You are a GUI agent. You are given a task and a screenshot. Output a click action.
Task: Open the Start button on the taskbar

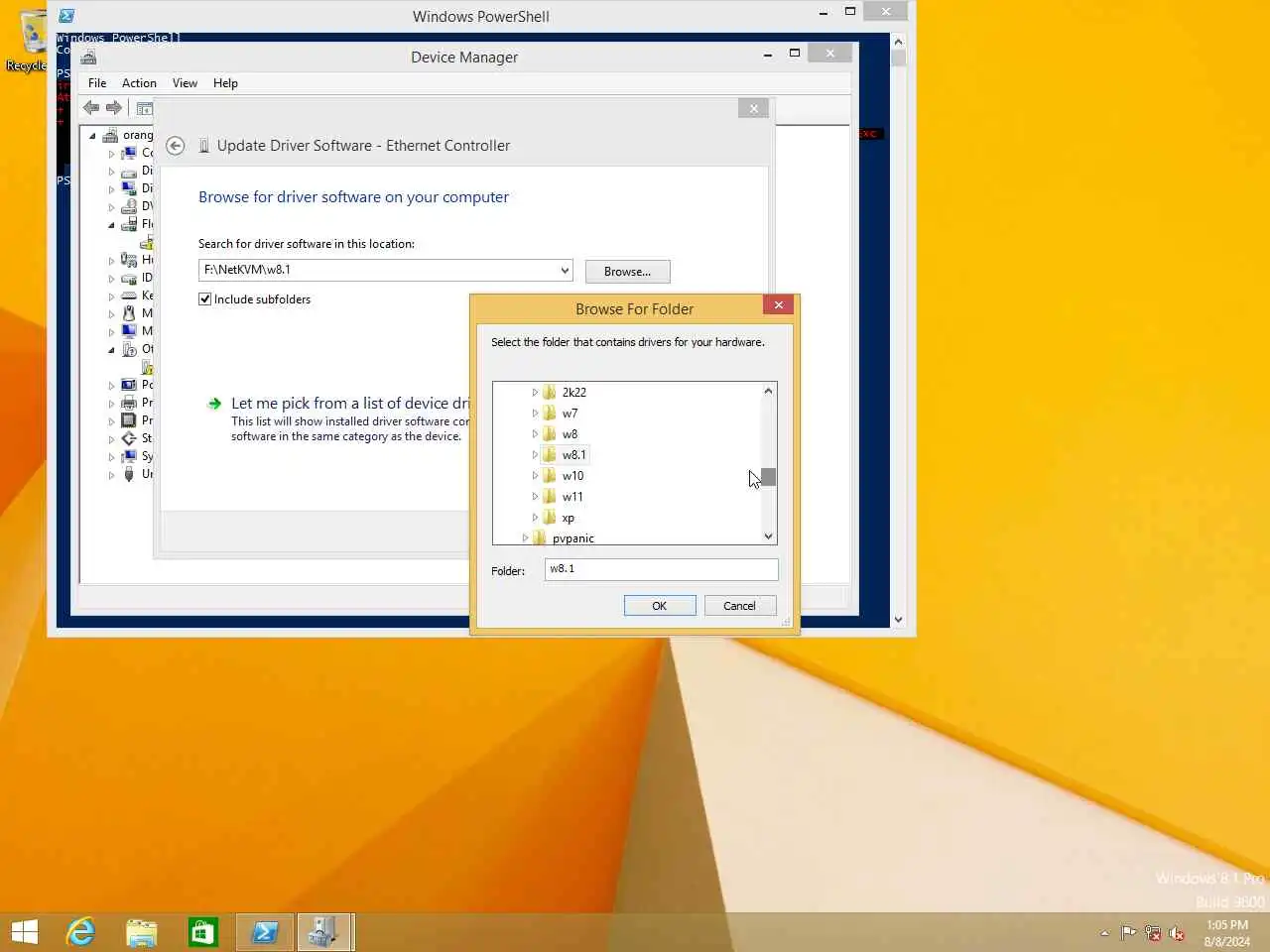click(24, 932)
